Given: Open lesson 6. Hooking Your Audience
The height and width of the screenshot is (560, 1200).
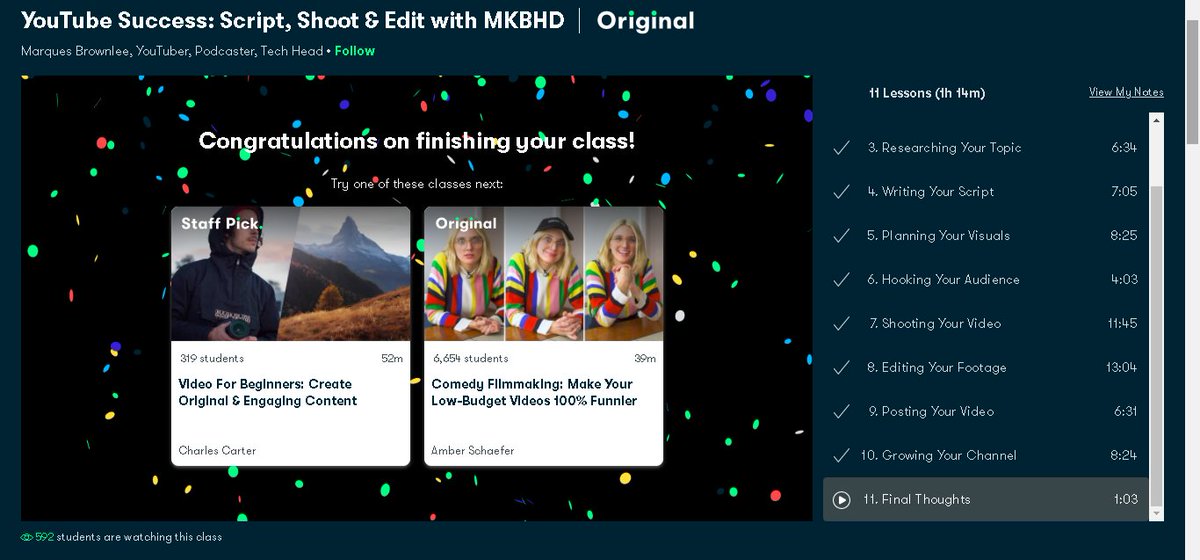Looking at the screenshot, I should click(986, 280).
